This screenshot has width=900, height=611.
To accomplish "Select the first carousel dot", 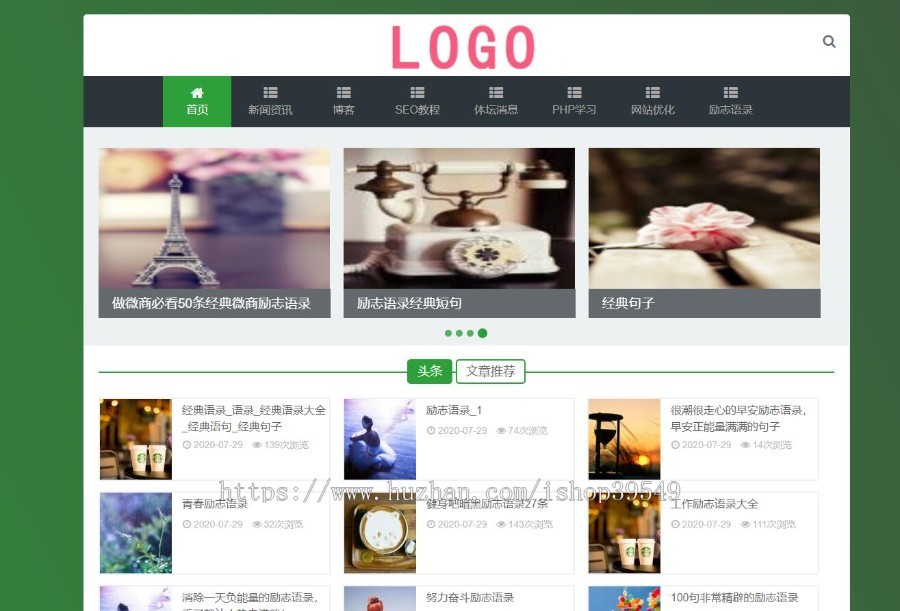I will coord(448,333).
